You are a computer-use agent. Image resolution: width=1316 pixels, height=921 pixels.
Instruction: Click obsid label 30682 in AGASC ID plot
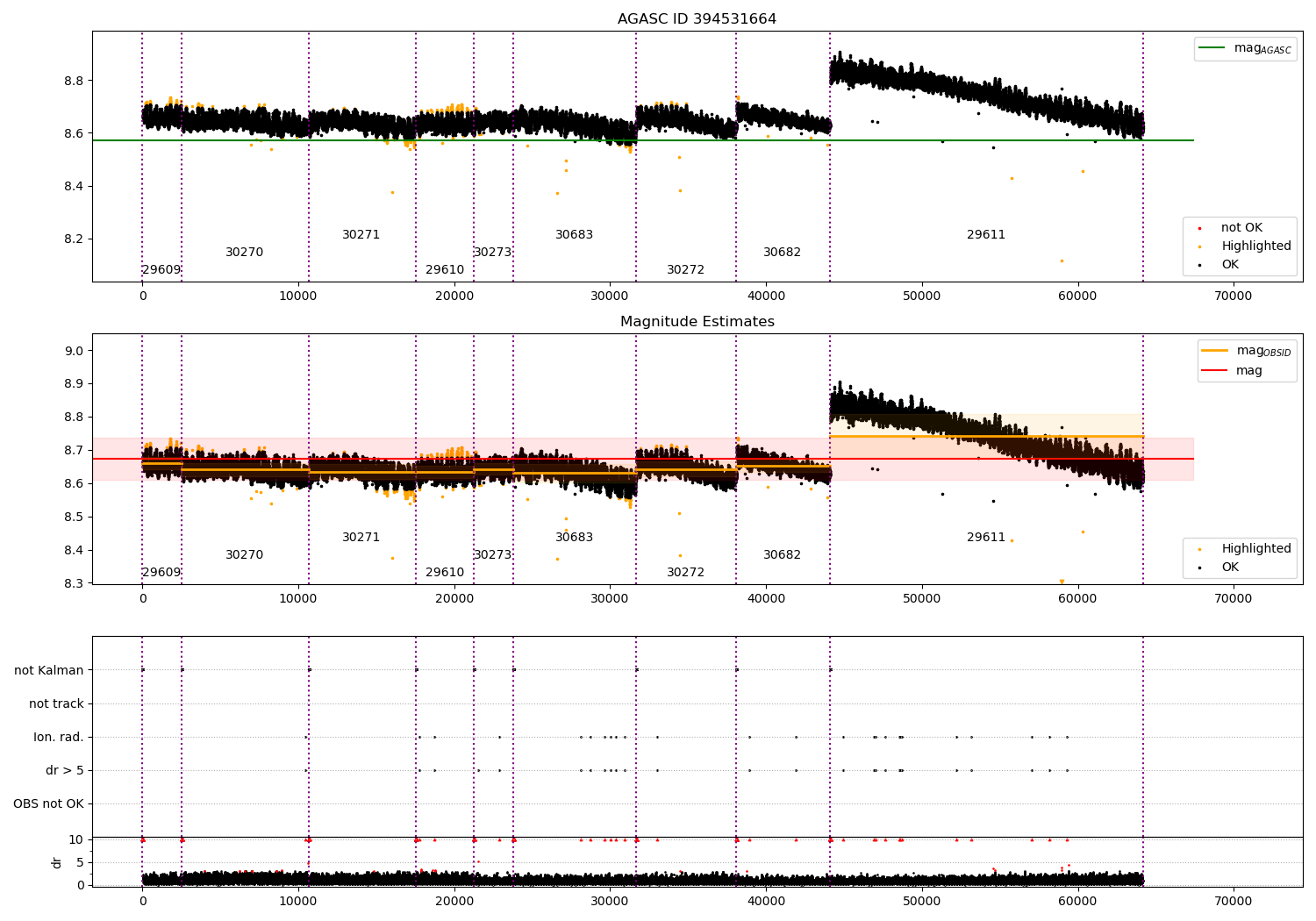(x=782, y=253)
